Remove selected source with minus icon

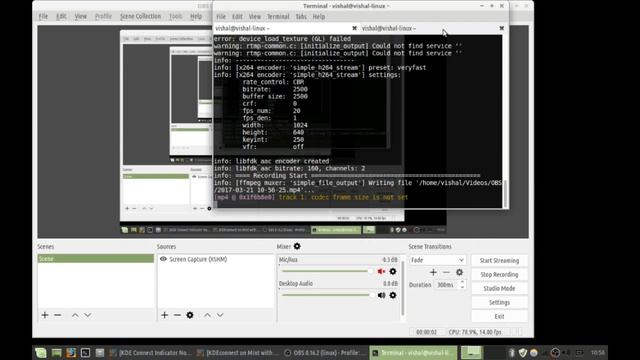point(177,315)
